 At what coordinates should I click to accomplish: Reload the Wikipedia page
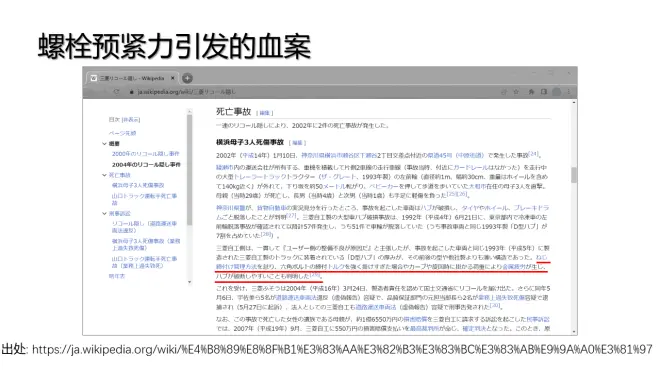[117, 92]
